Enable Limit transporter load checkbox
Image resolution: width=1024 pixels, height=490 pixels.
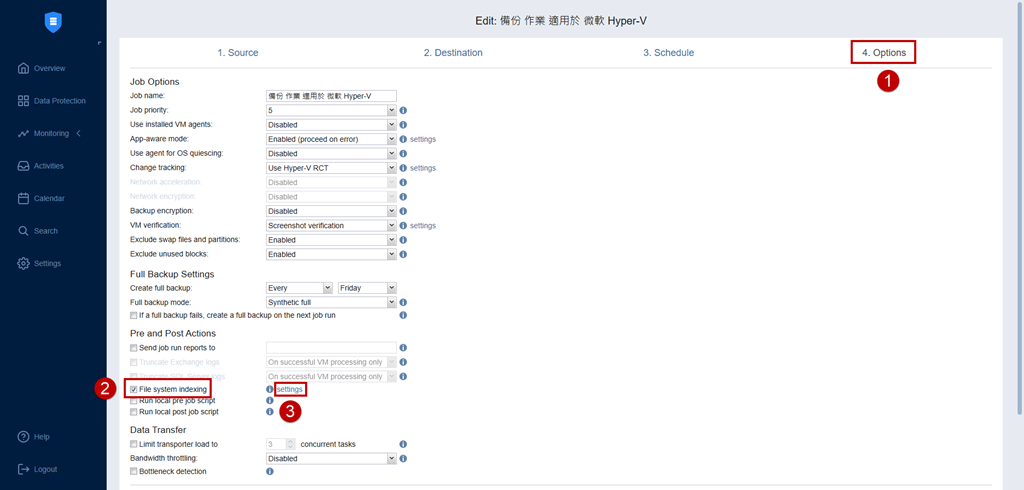click(x=134, y=444)
